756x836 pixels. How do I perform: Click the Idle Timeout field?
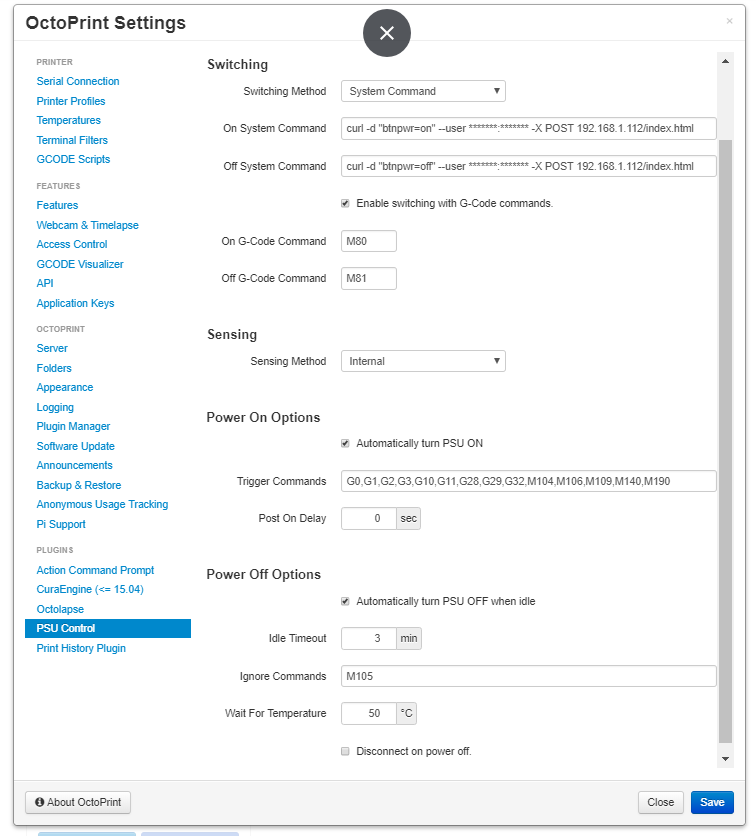pos(369,638)
